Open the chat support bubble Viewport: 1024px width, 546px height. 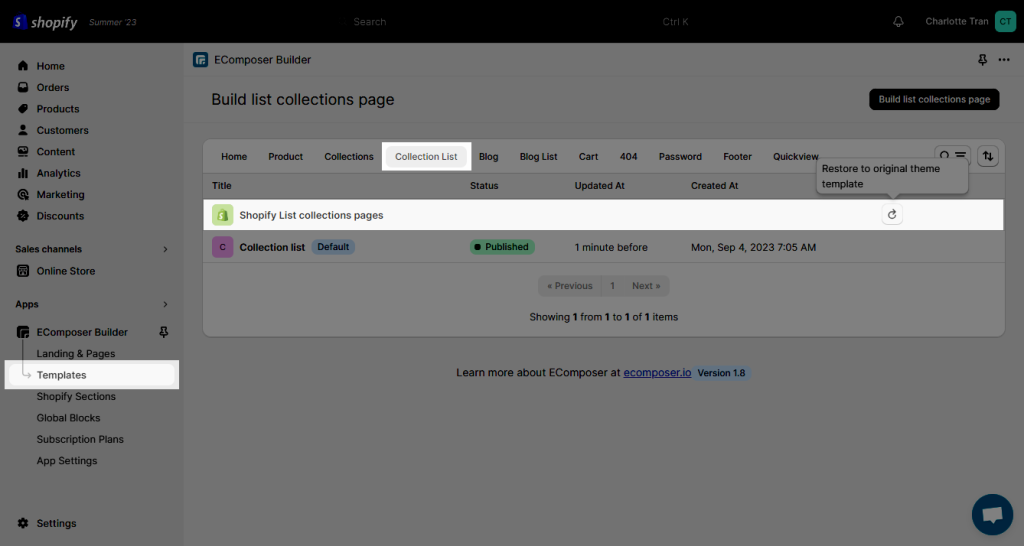coord(992,515)
